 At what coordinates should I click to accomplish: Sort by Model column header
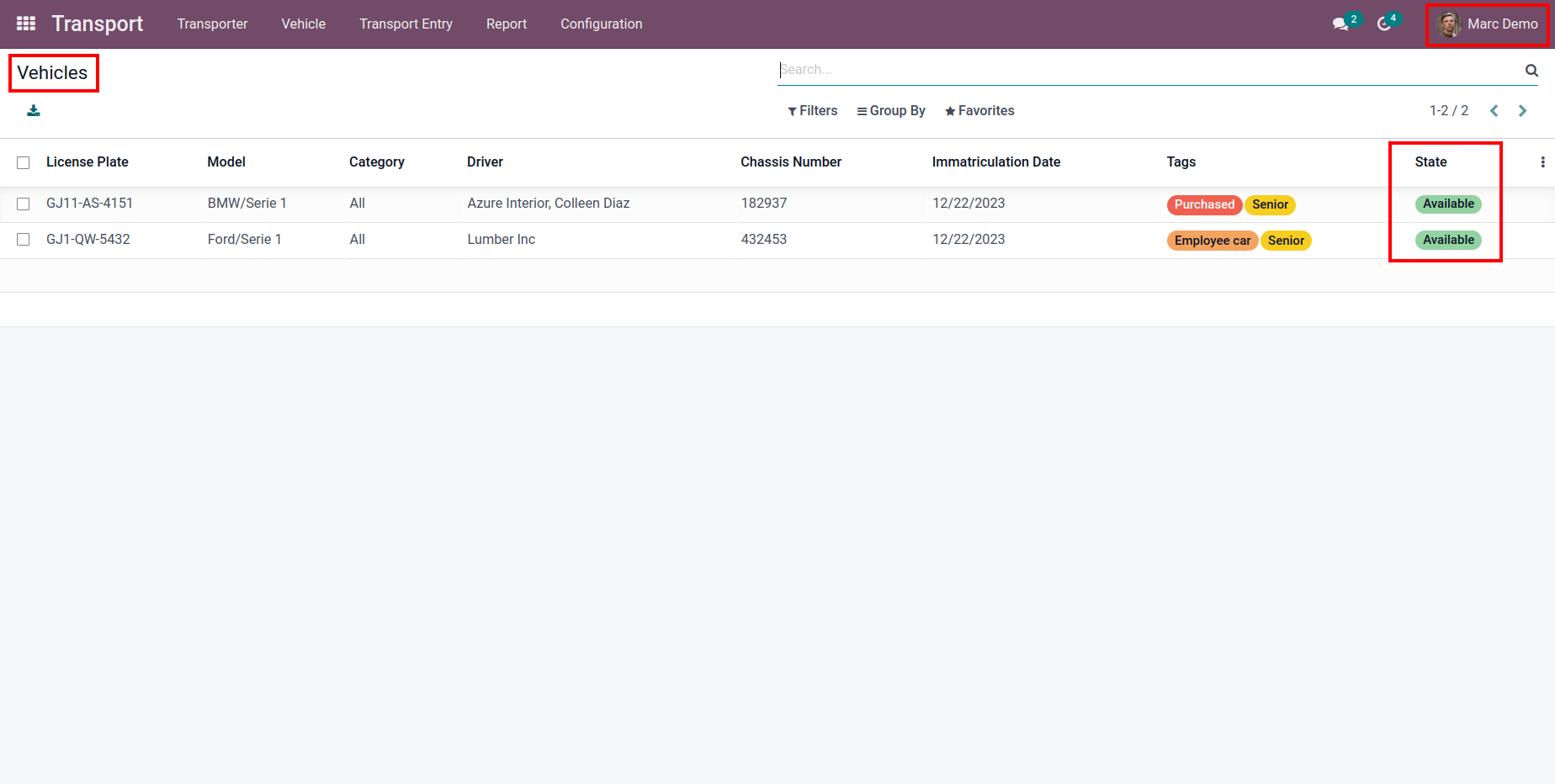tap(226, 162)
